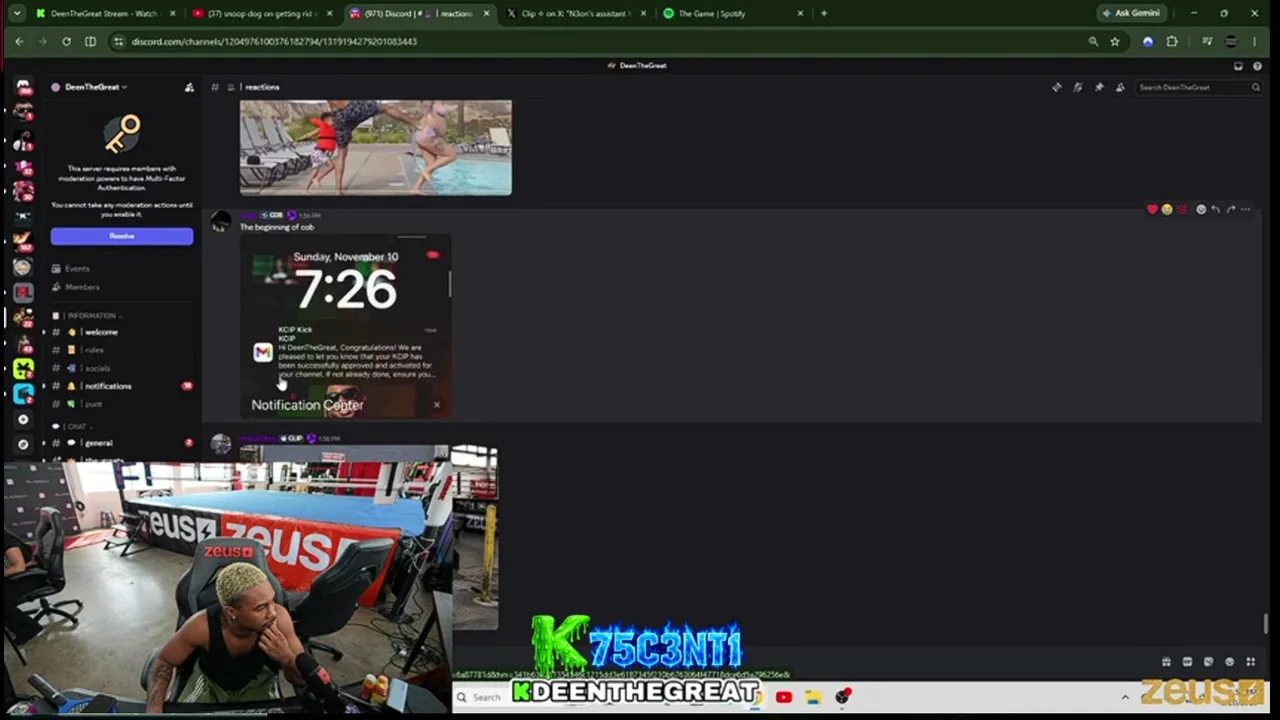The height and width of the screenshot is (720, 1280).
Task: Open the socials channel
Action: (x=97, y=368)
